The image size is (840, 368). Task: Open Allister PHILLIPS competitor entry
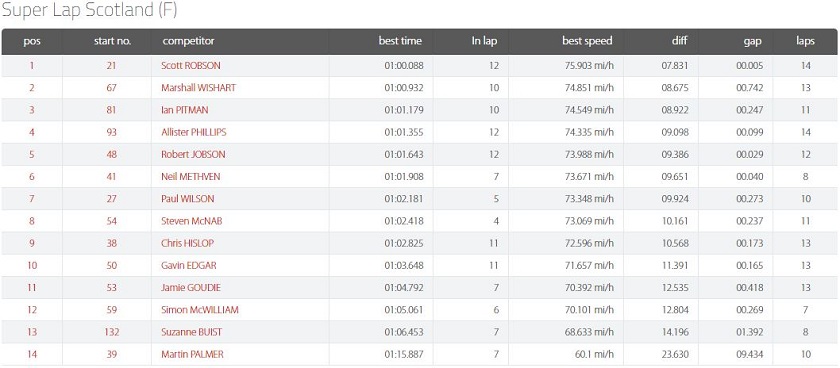(x=194, y=132)
